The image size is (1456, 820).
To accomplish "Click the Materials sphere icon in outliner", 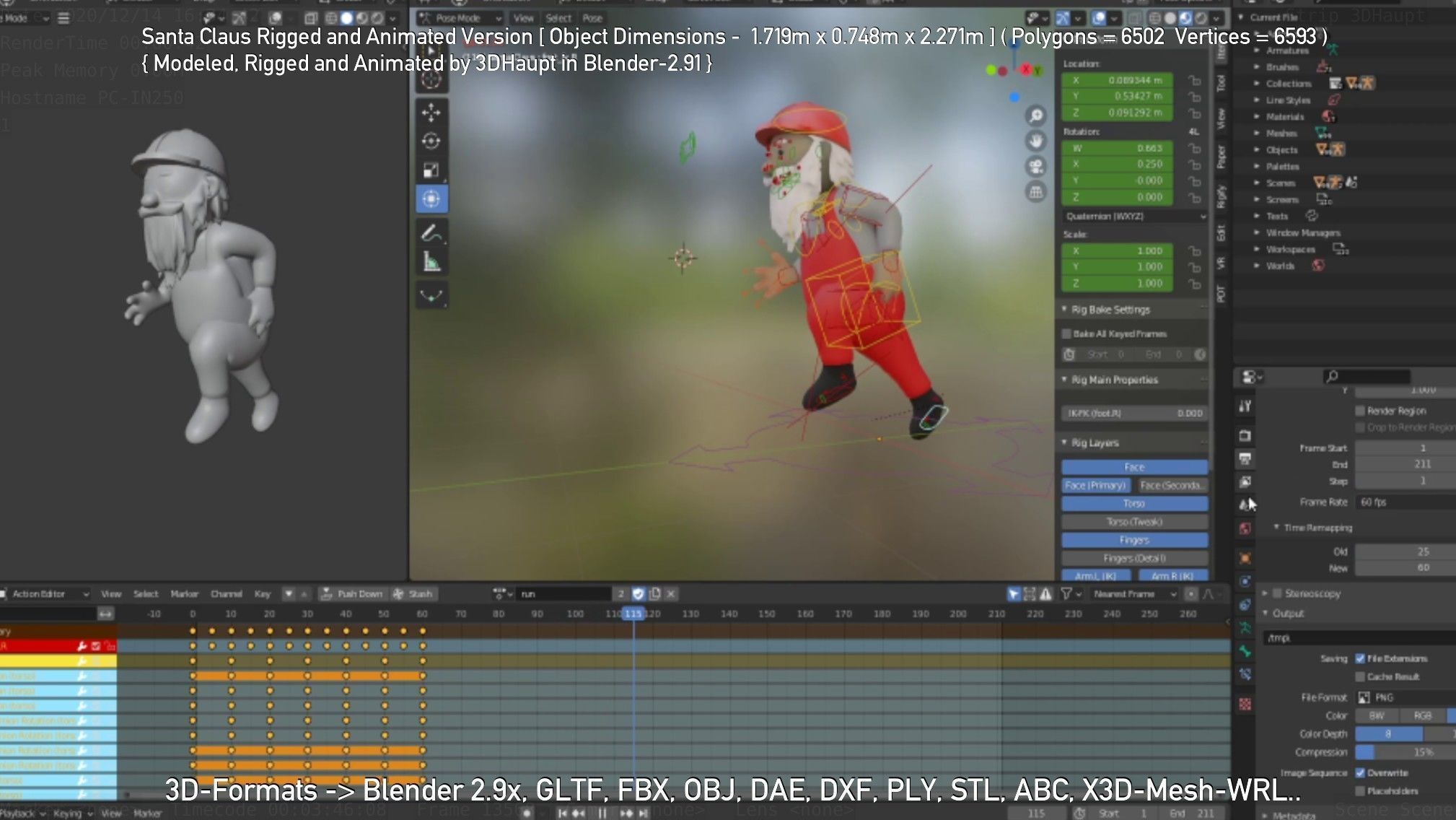I will (x=1328, y=116).
